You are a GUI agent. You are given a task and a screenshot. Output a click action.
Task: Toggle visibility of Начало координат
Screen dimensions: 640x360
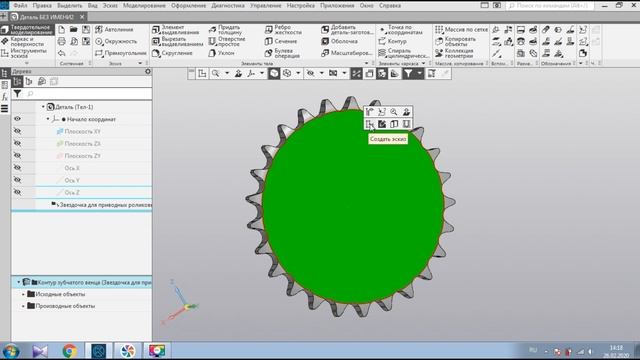point(17,119)
